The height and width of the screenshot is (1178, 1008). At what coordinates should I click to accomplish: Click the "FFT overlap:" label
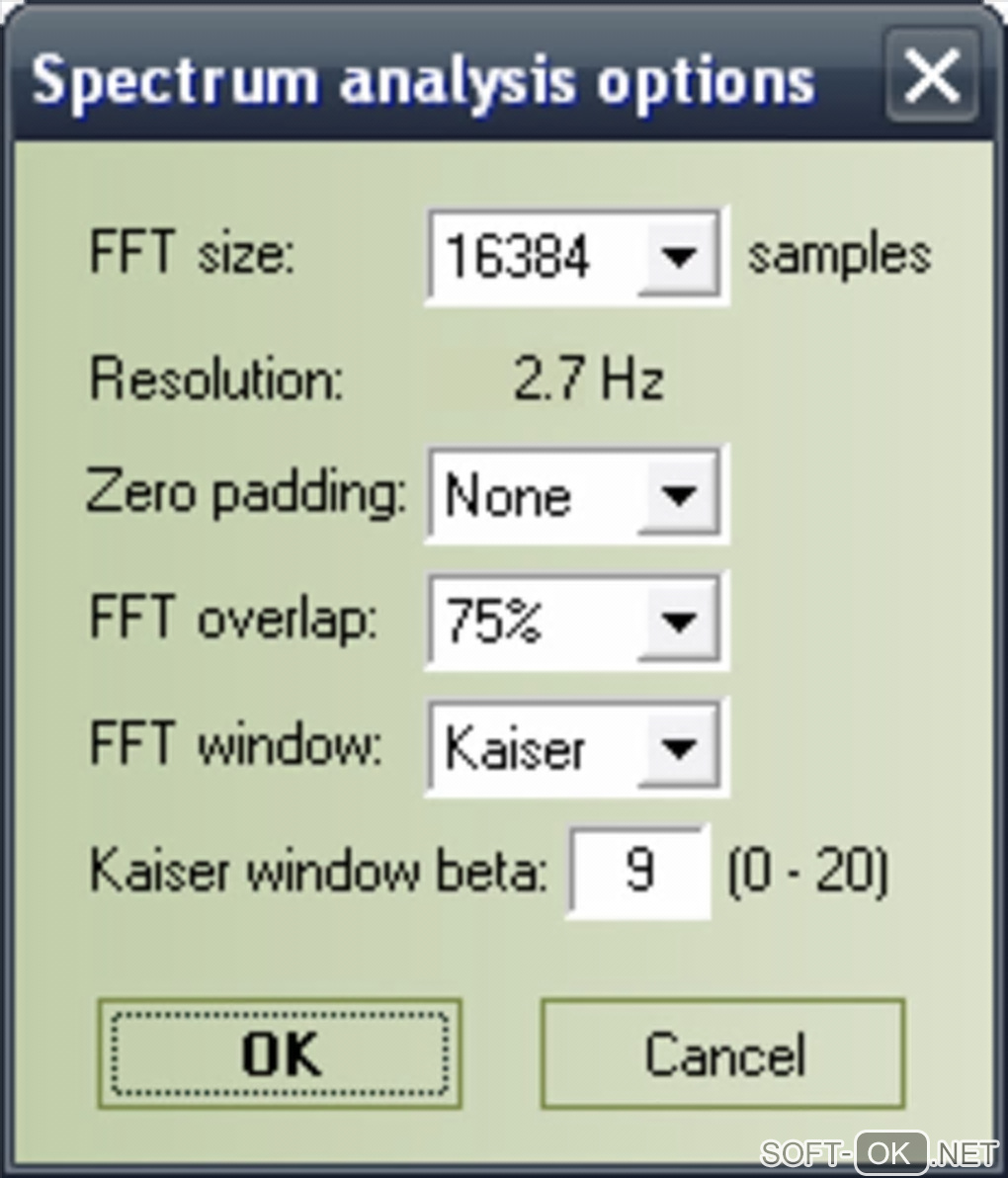point(233,620)
